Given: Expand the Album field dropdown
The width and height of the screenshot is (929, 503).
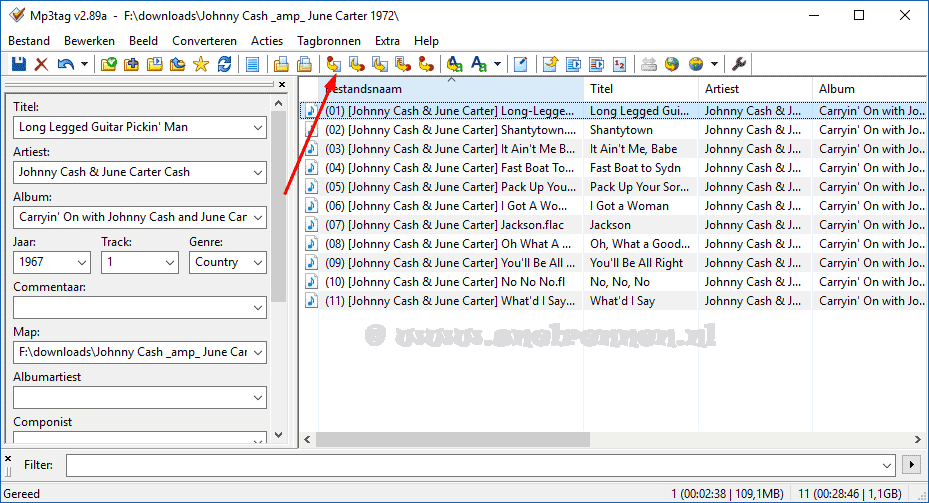Looking at the screenshot, I should click(x=258, y=217).
